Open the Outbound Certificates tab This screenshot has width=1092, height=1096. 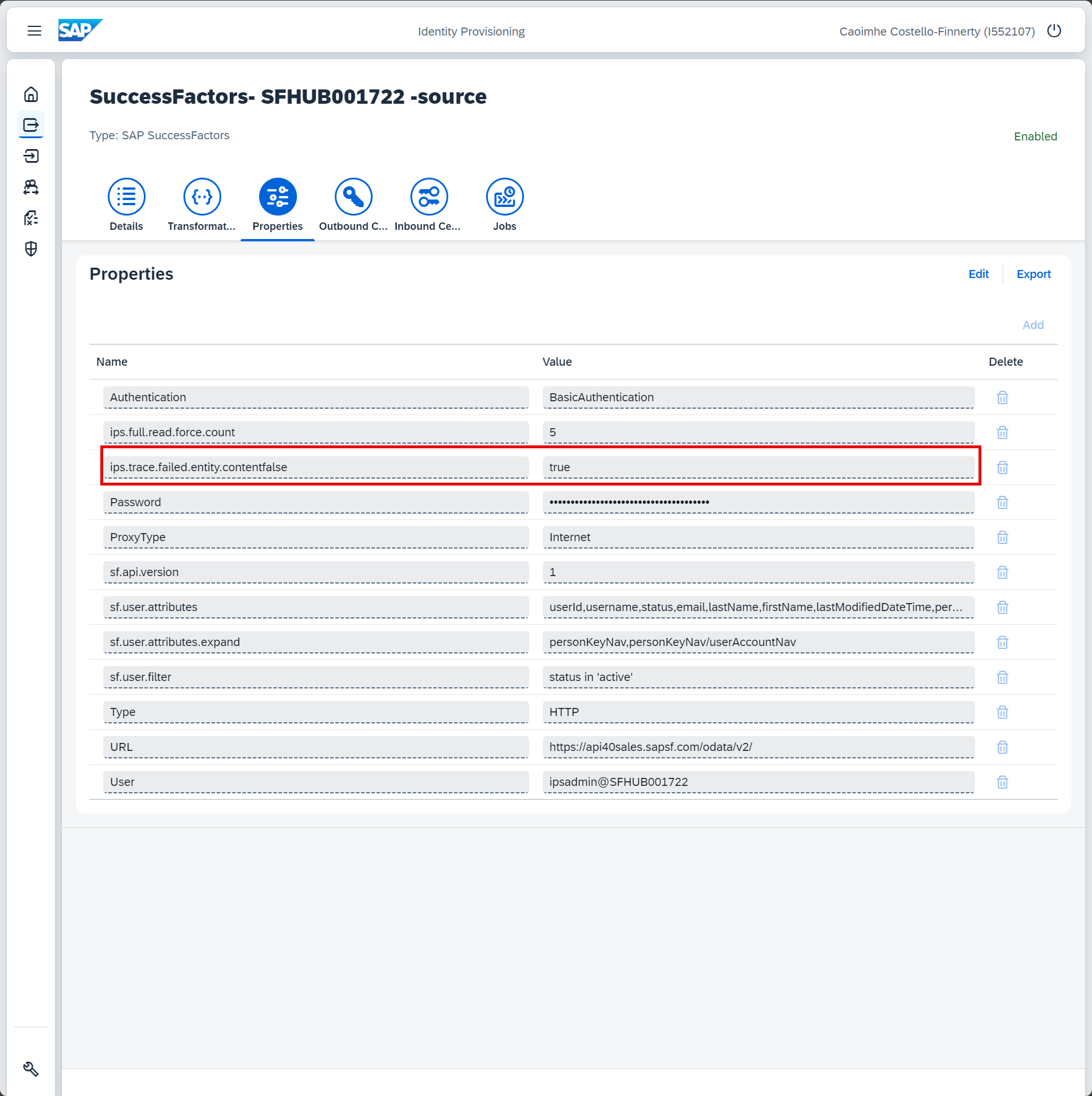tap(353, 206)
